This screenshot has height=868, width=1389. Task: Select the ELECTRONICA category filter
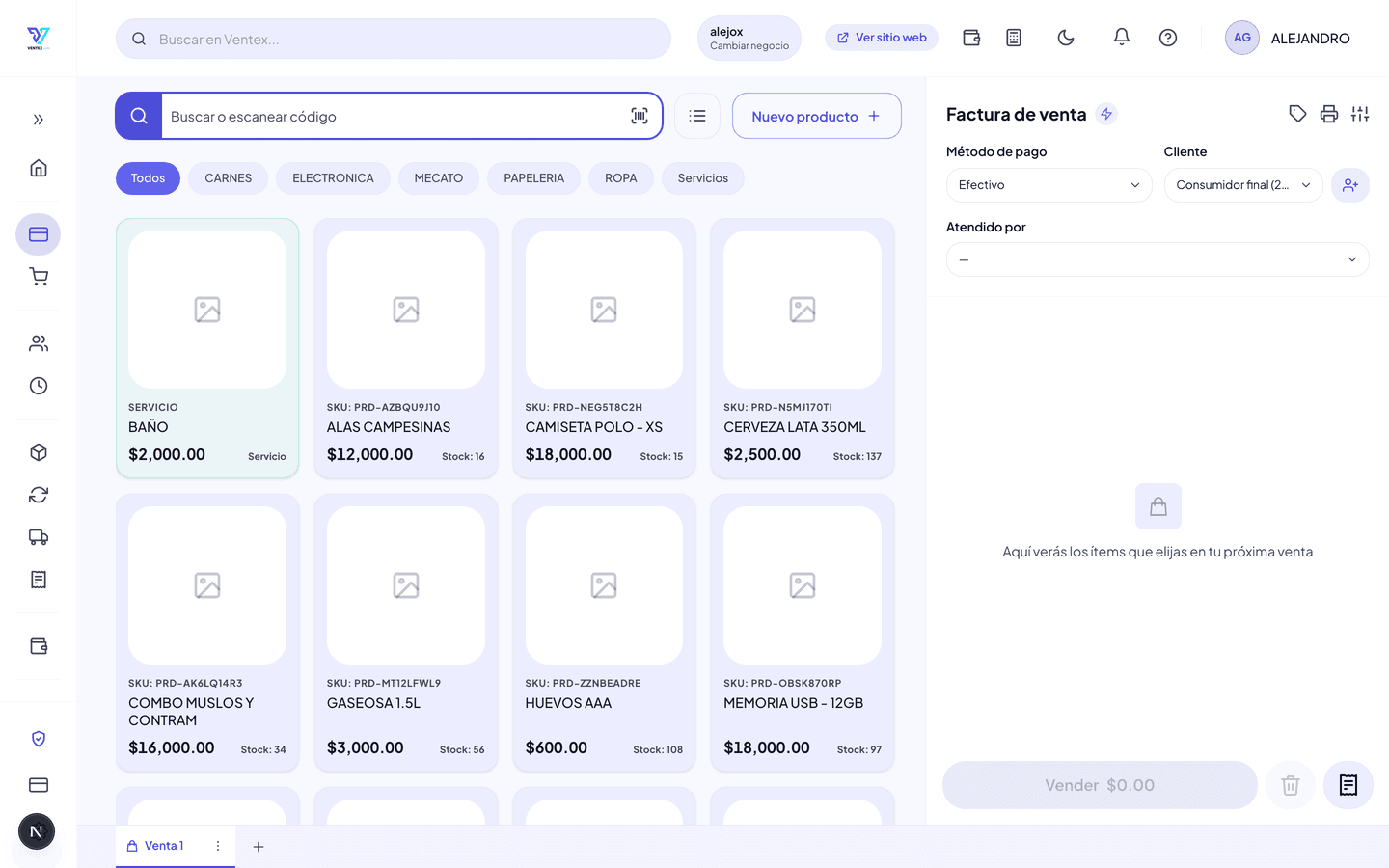333,178
